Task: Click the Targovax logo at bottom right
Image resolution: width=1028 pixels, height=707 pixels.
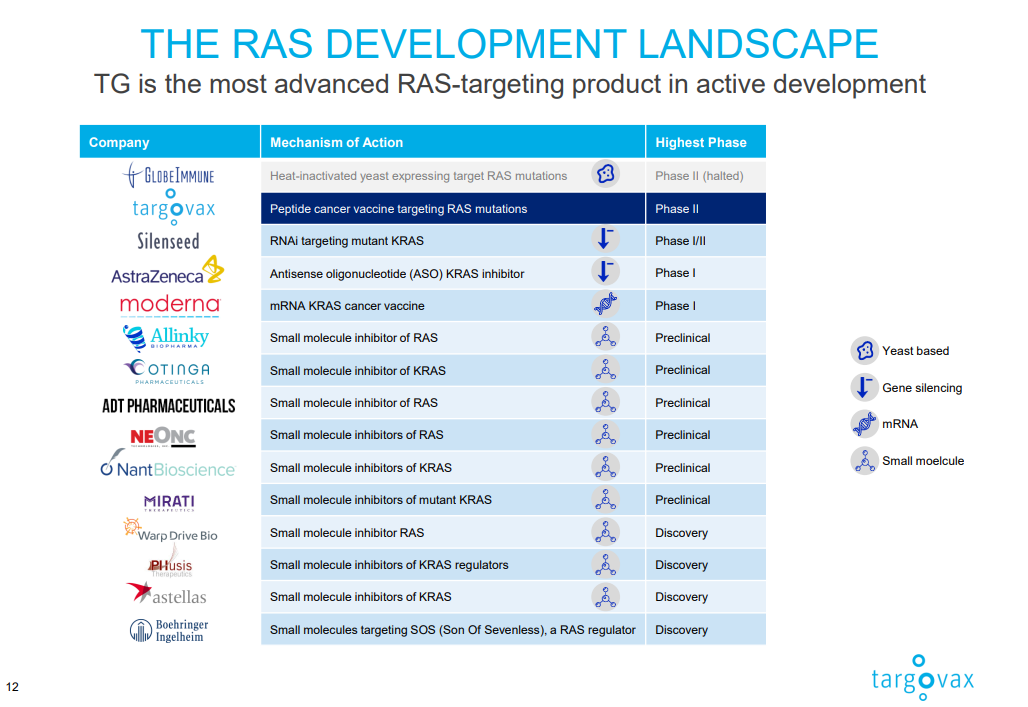Action: click(x=922, y=677)
